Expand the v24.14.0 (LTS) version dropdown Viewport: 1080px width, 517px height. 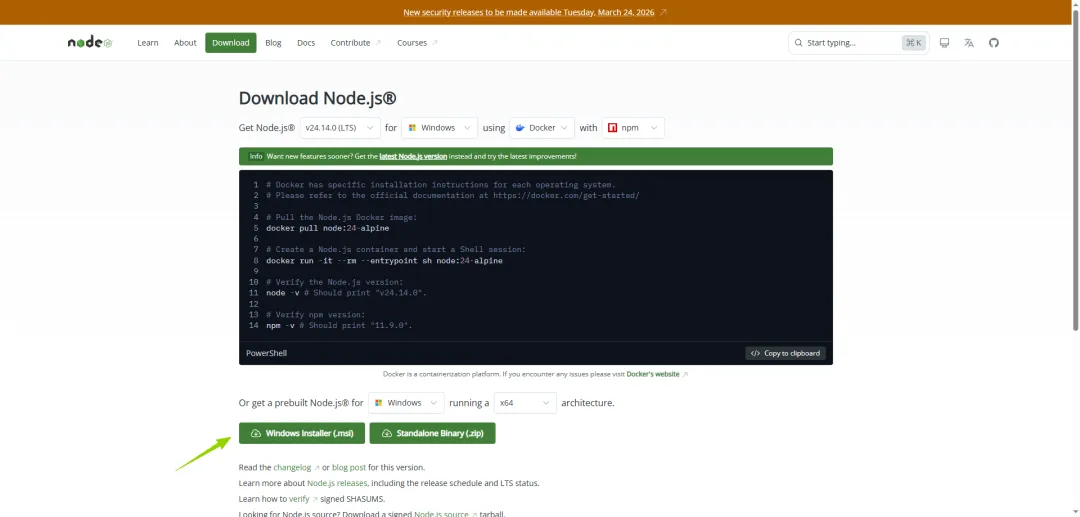[340, 127]
